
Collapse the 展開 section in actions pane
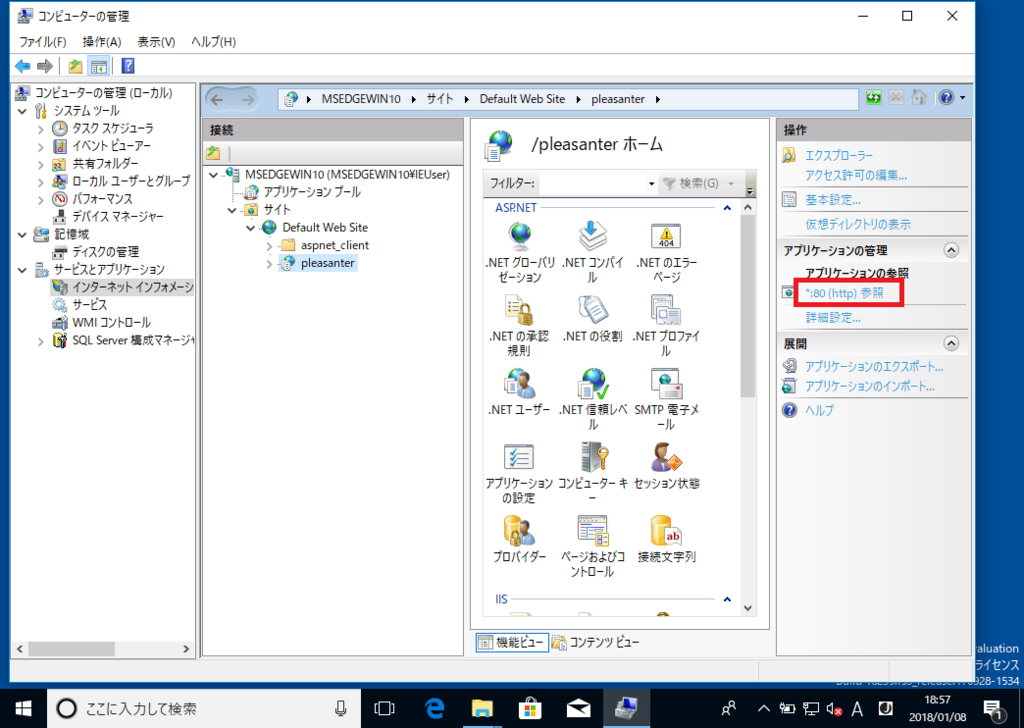click(x=951, y=343)
